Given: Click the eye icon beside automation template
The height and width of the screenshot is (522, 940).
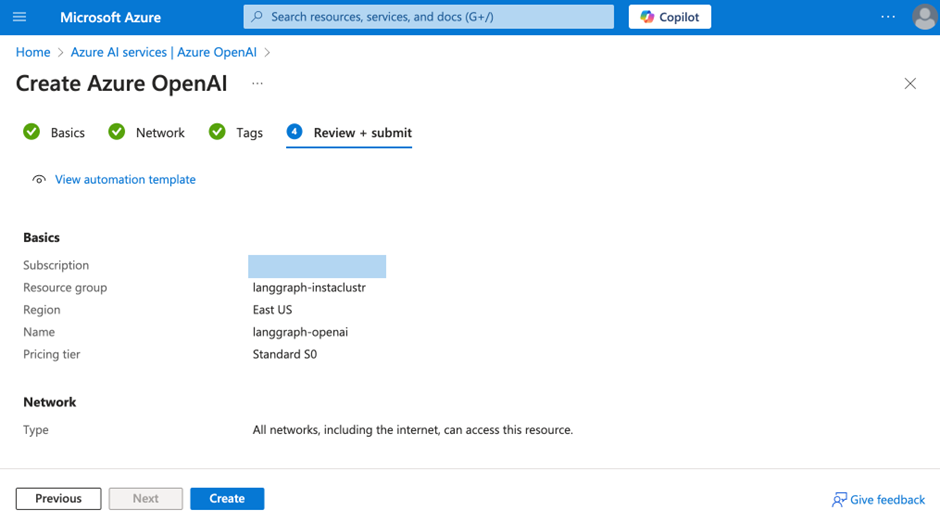Looking at the screenshot, I should [x=39, y=179].
